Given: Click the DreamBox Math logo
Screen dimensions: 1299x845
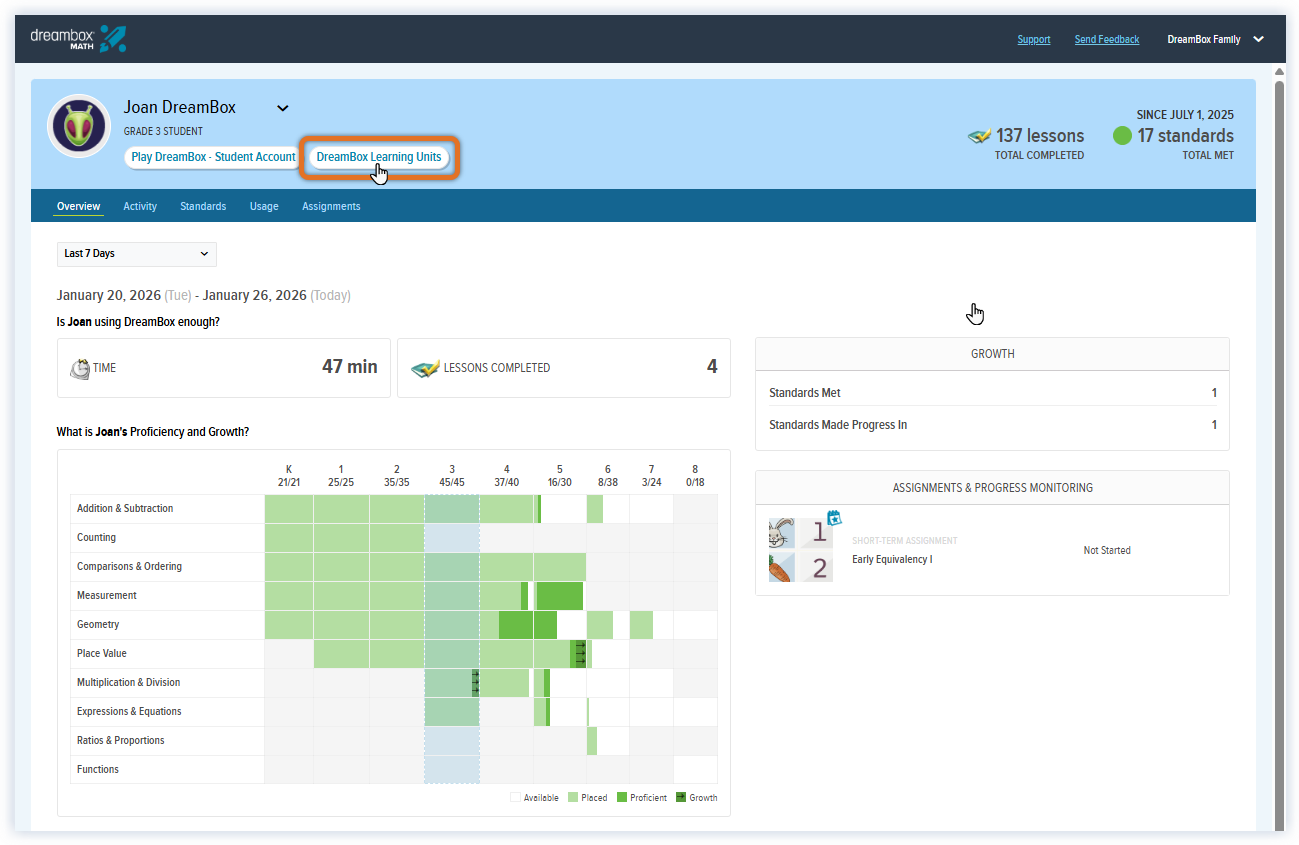Looking at the screenshot, I should pyautogui.click(x=78, y=39).
